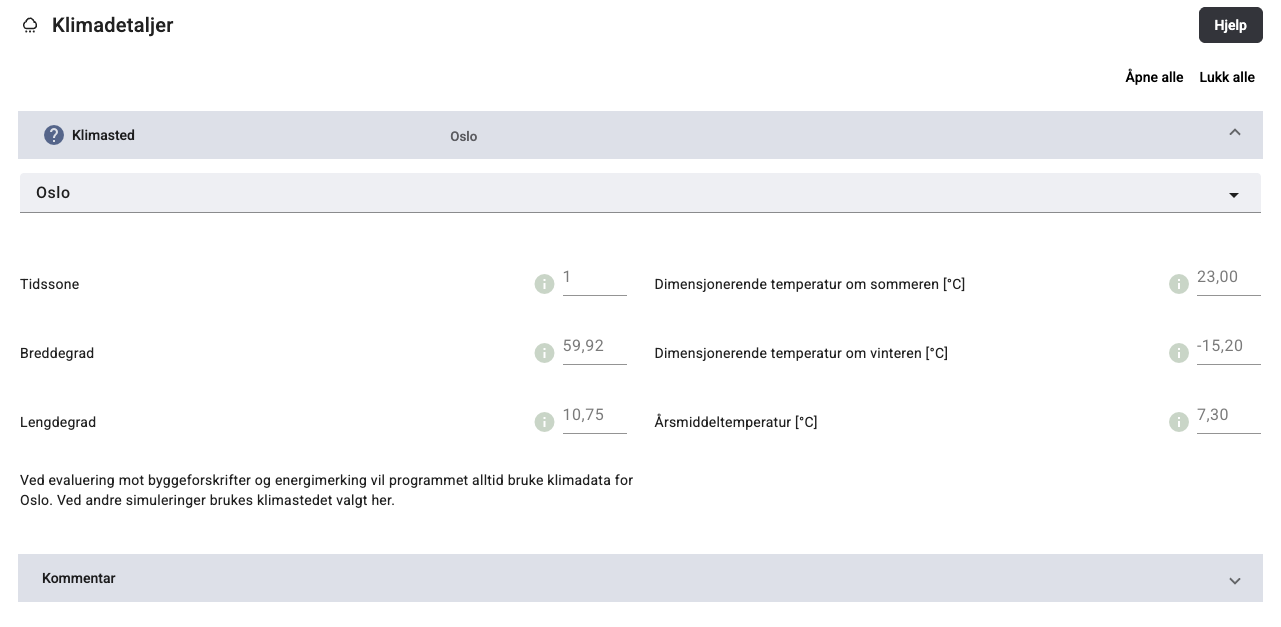Show info for winter design temperature
The width and height of the screenshot is (1281, 627).
coord(1178,353)
